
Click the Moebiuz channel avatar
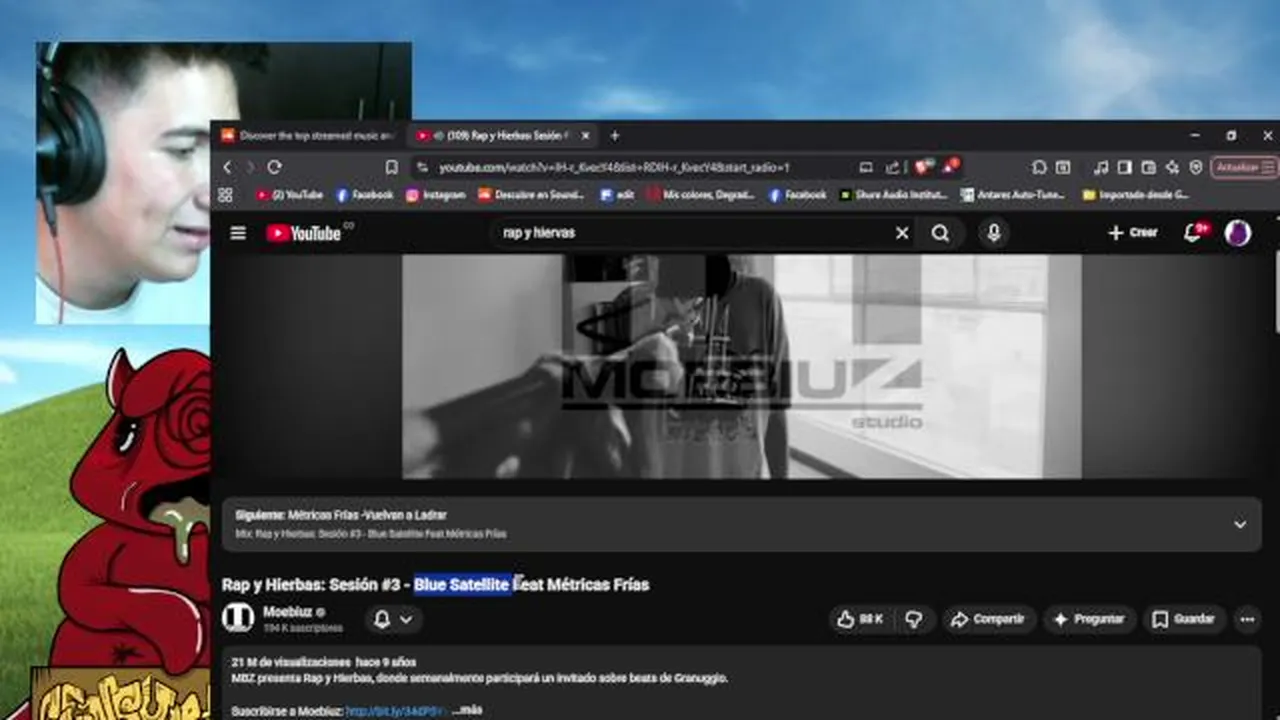[238, 618]
